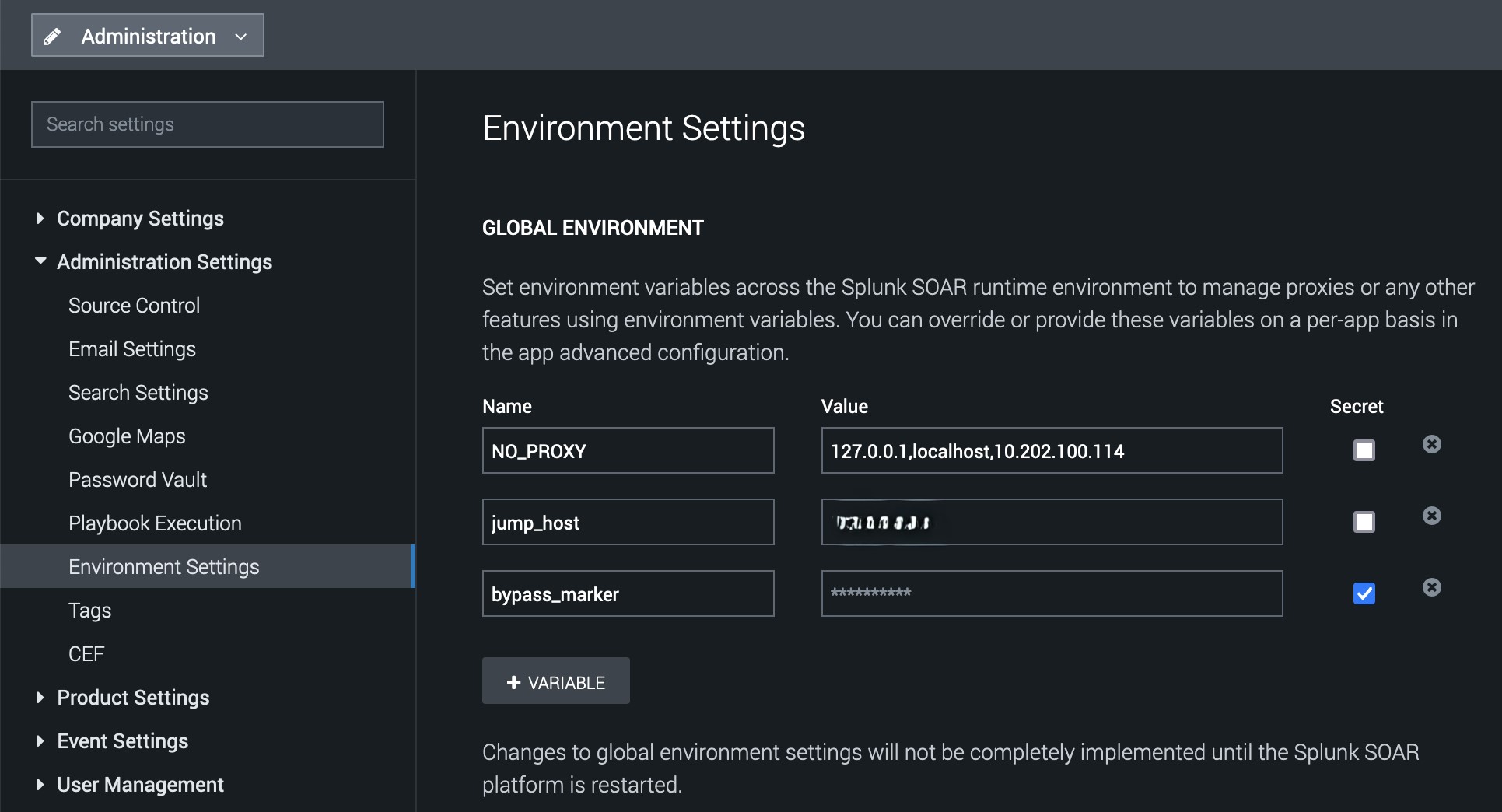Uncheck Secret for bypass_marker
The height and width of the screenshot is (812, 1502).
coord(1364,593)
